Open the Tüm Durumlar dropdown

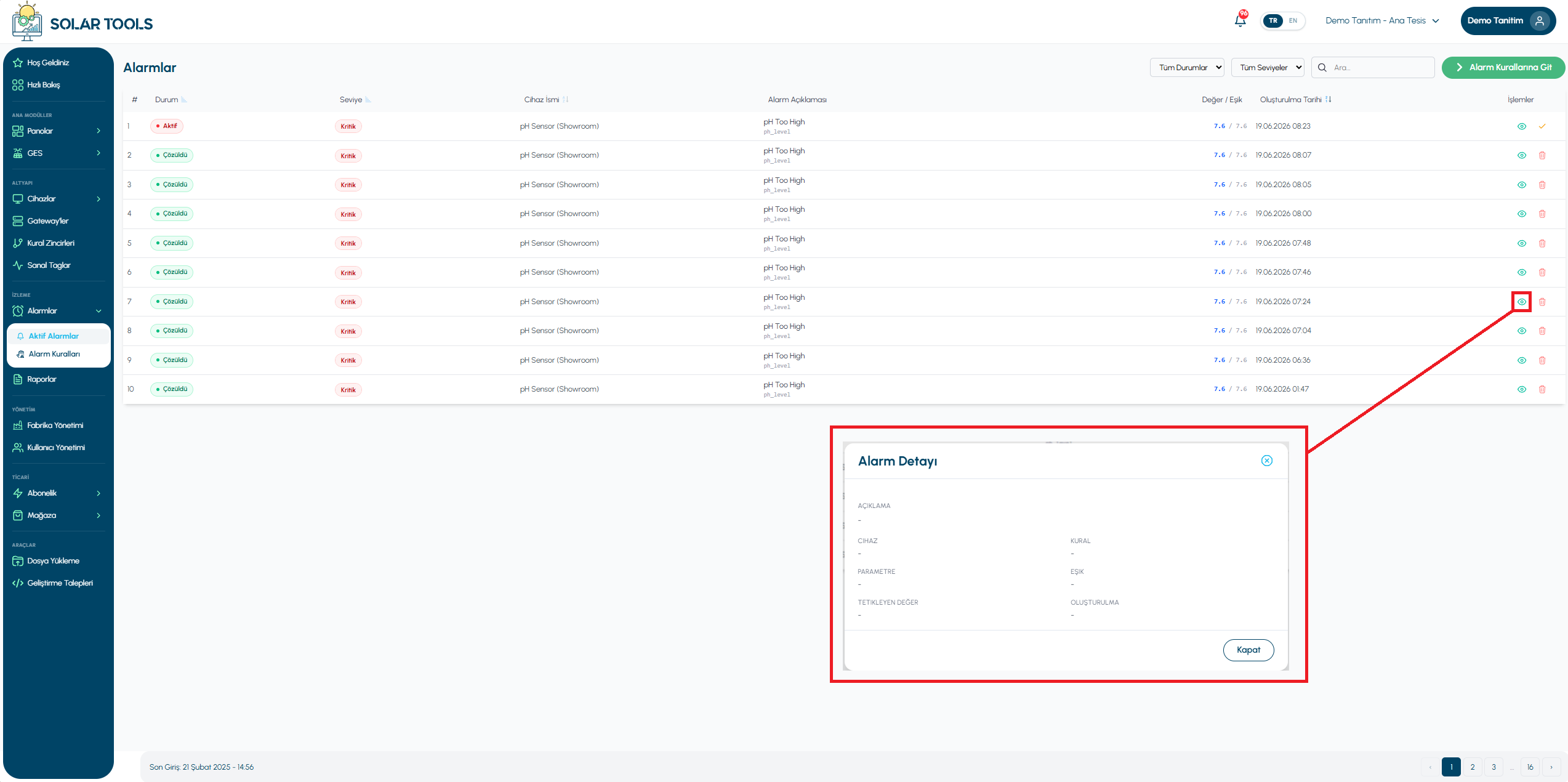pos(1187,67)
